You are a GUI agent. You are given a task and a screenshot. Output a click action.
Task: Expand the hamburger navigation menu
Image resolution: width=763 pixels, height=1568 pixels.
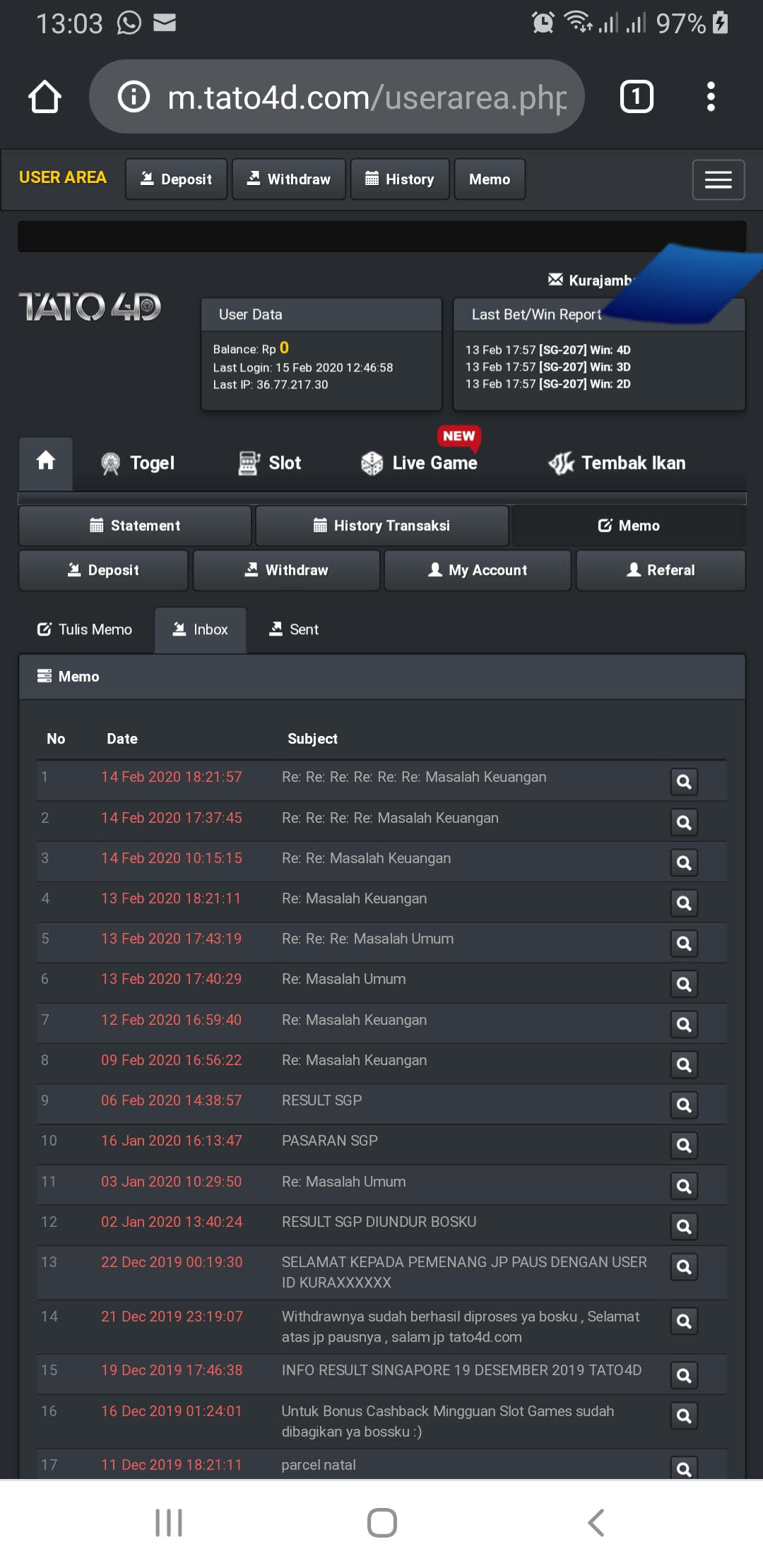pyautogui.click(x=718, y=180)
